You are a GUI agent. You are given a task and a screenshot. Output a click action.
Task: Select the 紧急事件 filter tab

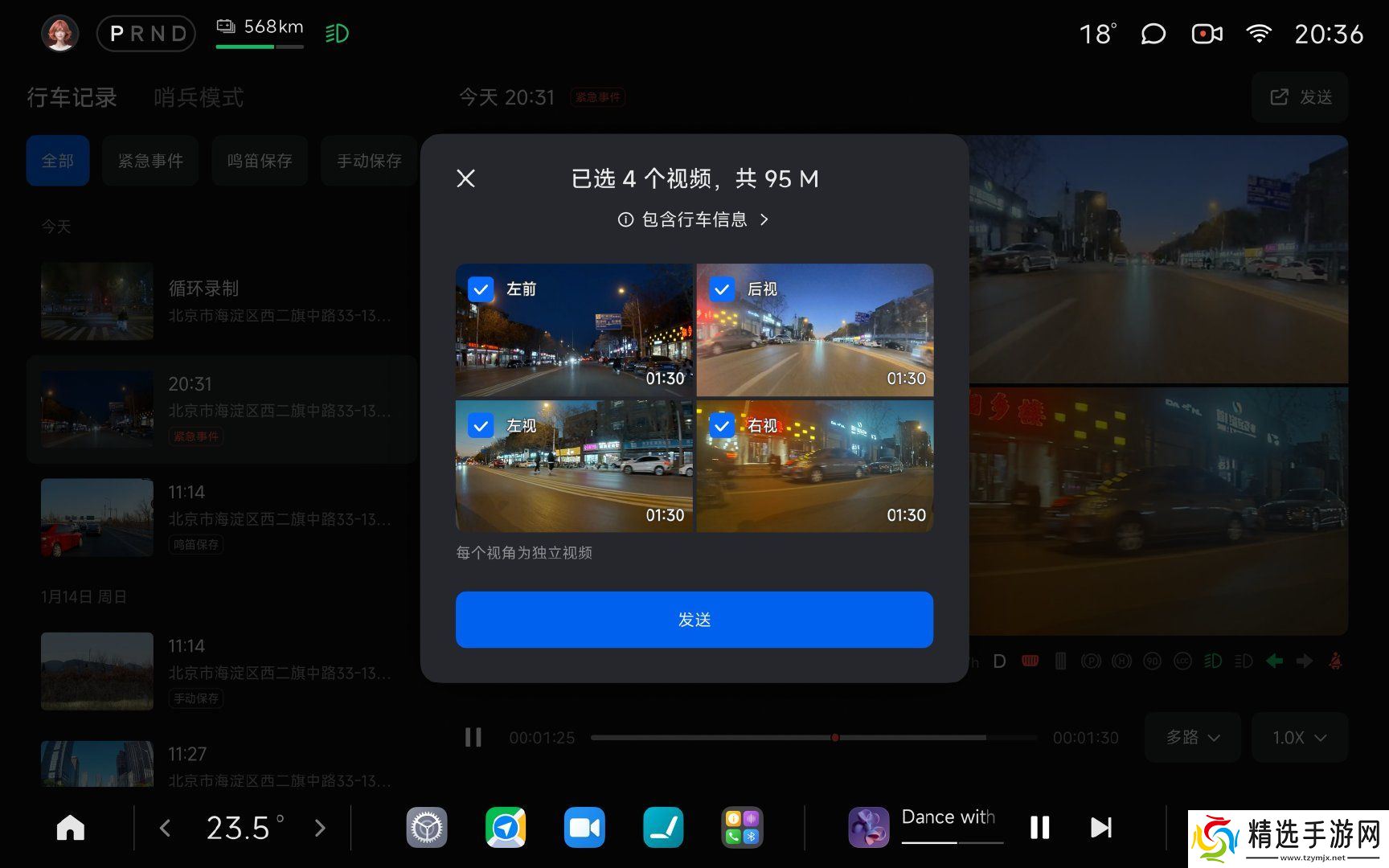tap(150, 161)
